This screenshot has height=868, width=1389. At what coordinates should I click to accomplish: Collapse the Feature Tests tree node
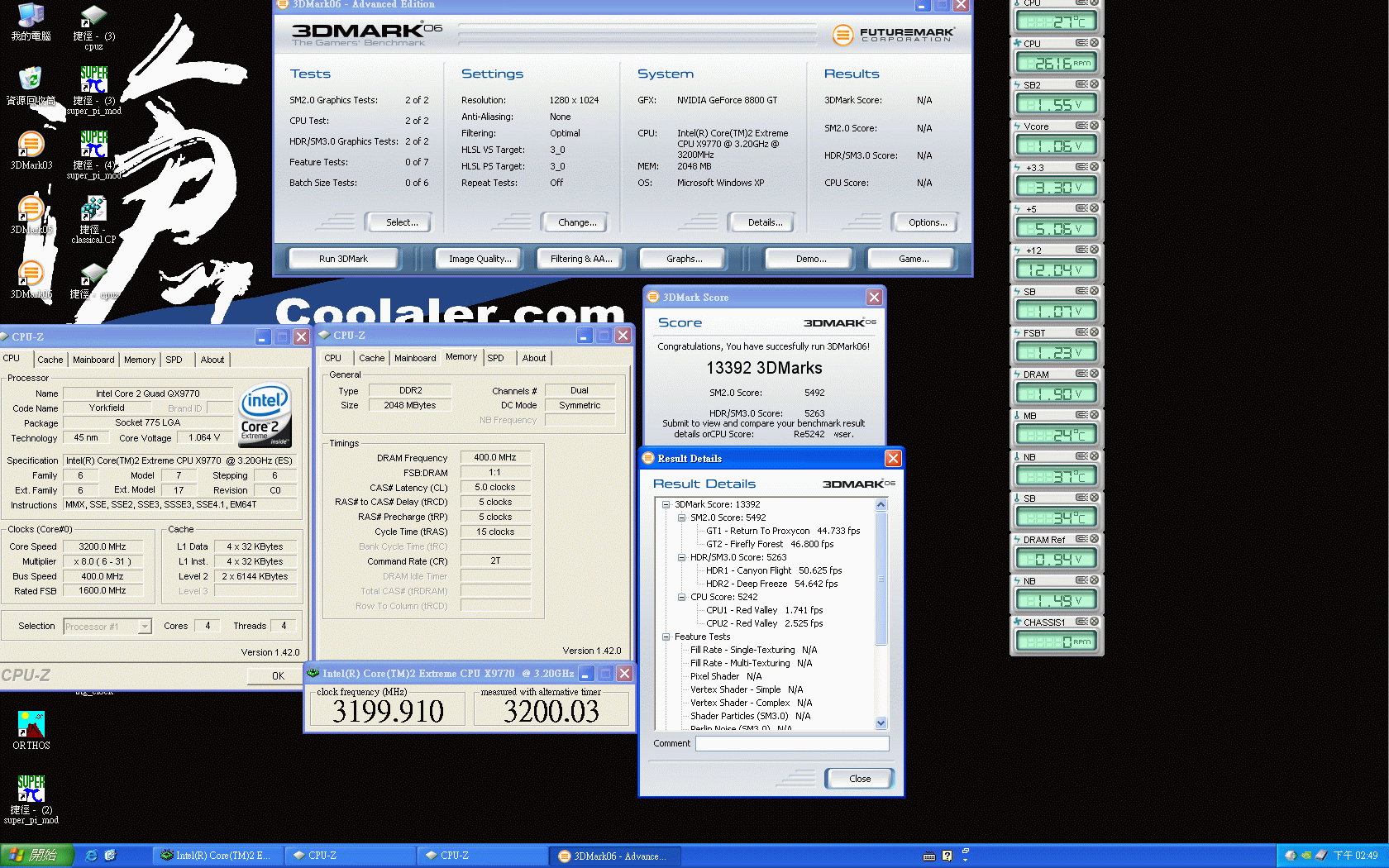[x=666, y=637]
